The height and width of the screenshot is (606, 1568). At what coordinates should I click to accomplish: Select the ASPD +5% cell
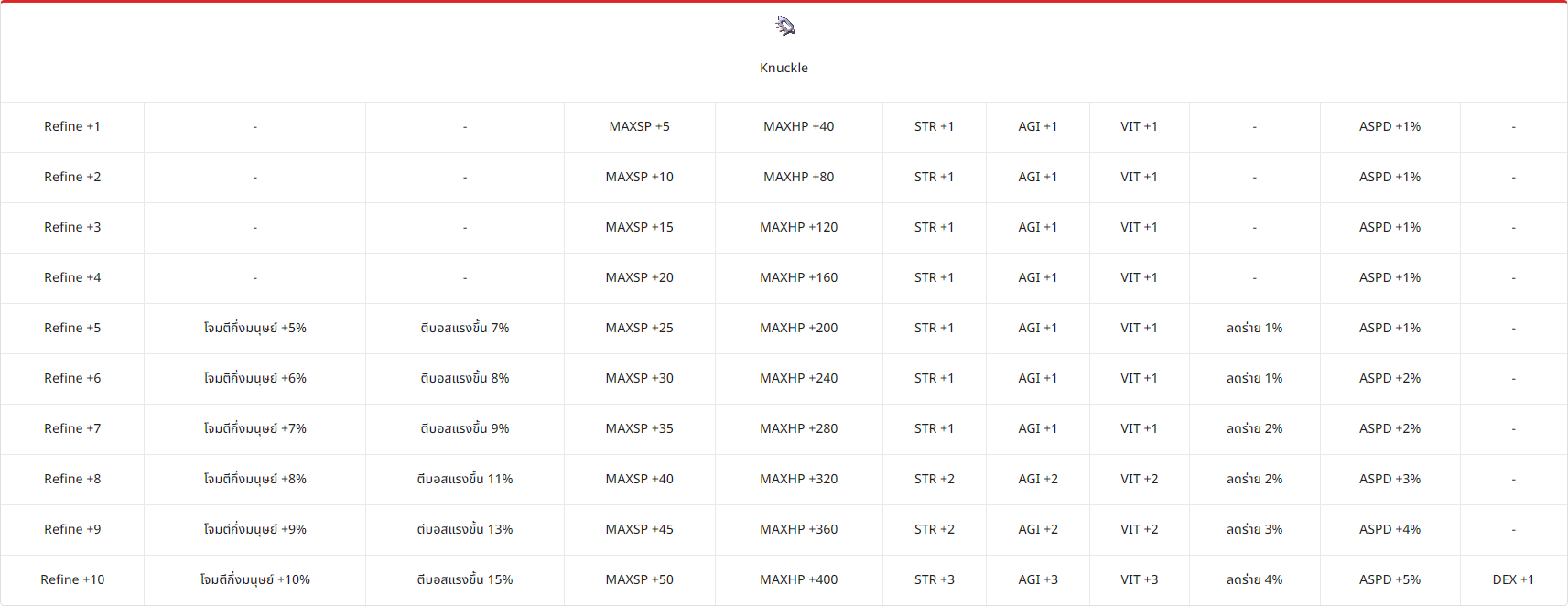pyautogui.click(x=1390, y=579)
